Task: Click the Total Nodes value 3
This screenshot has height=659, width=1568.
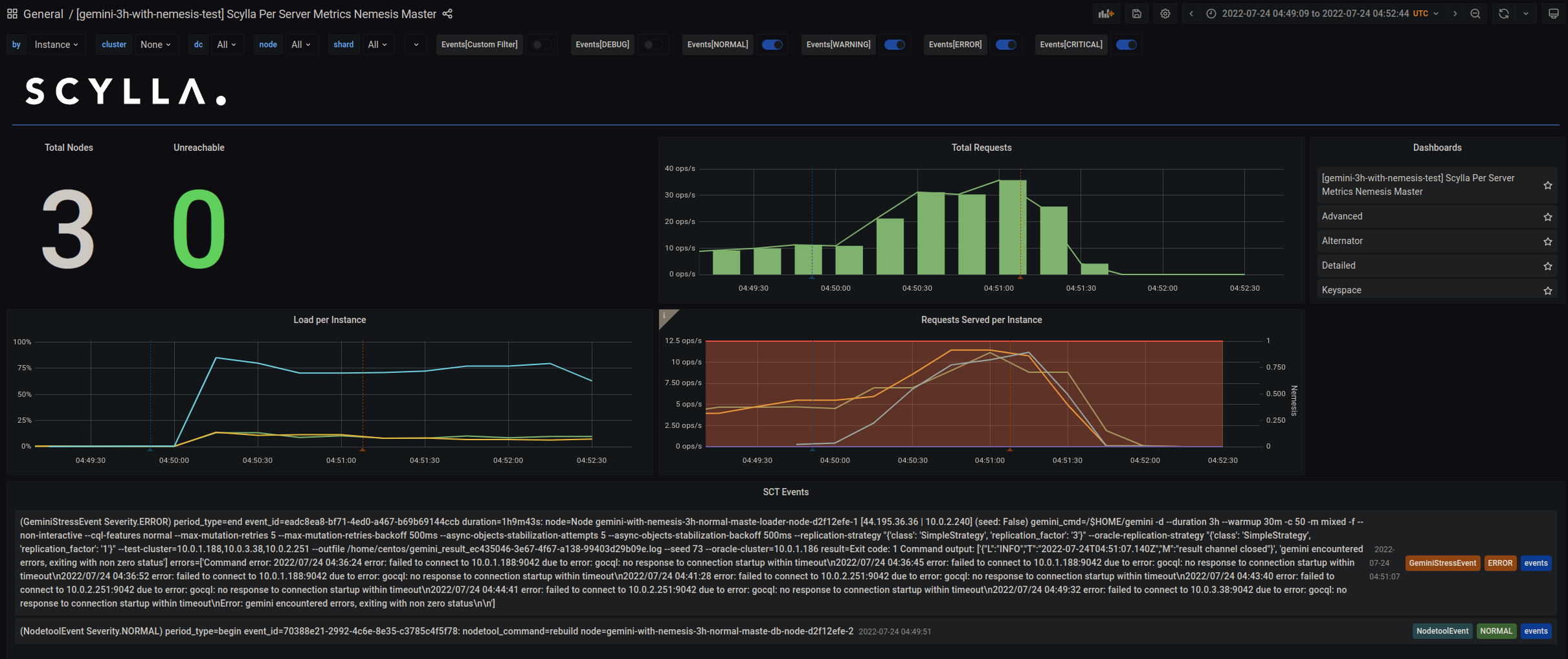Action: click(x=69, y=228)
